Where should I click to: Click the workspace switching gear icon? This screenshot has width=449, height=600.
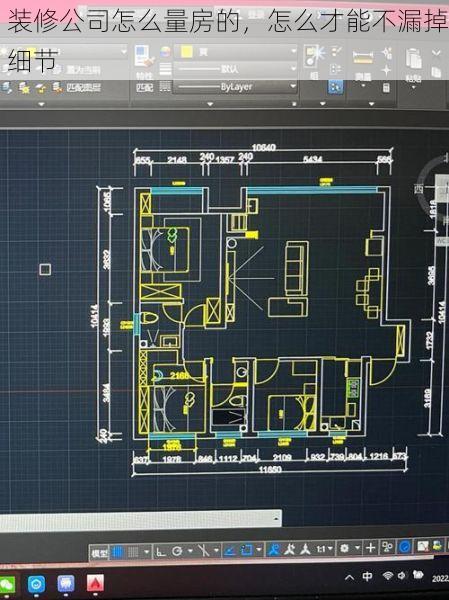[344, 548]
